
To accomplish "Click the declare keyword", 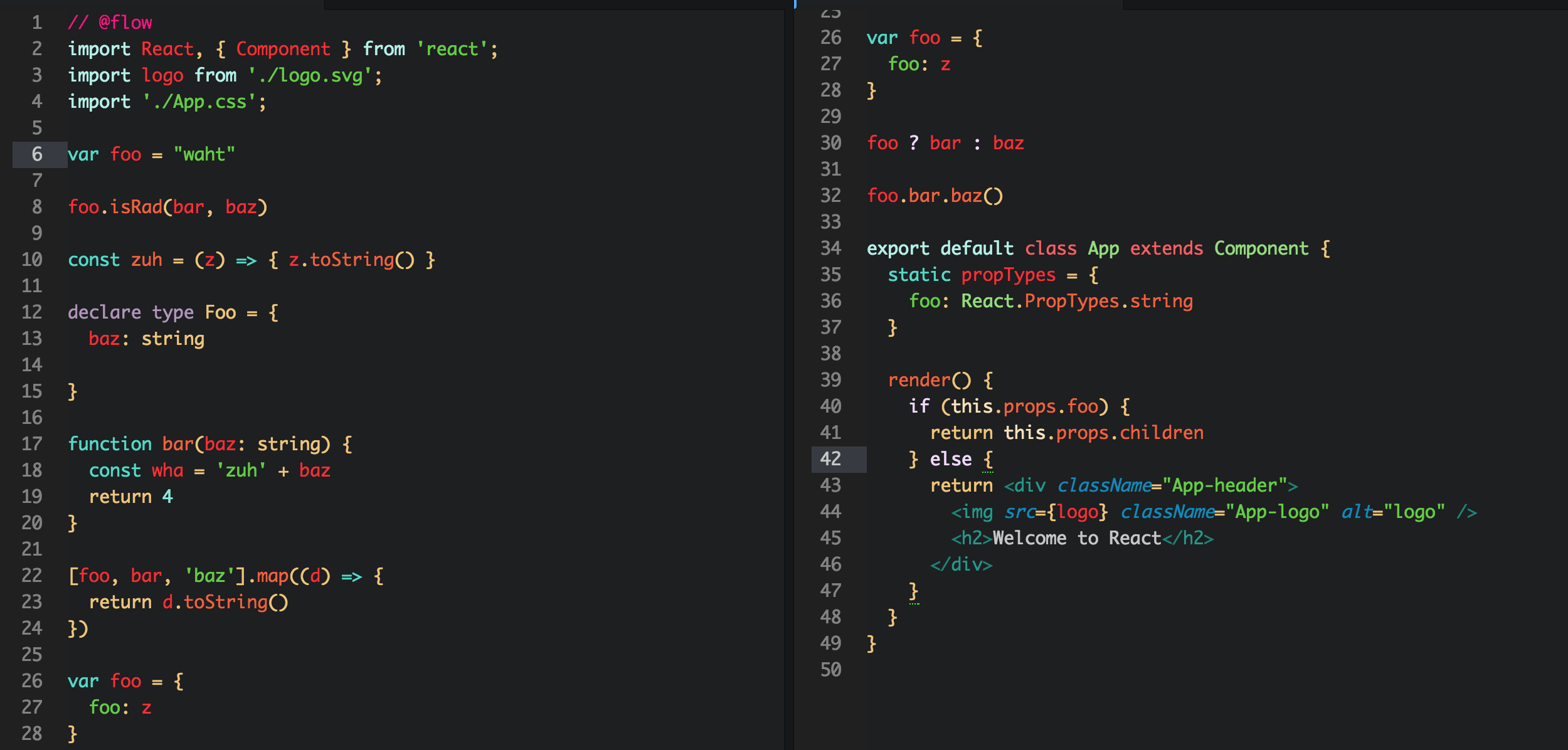I will (x=104, y=313).
